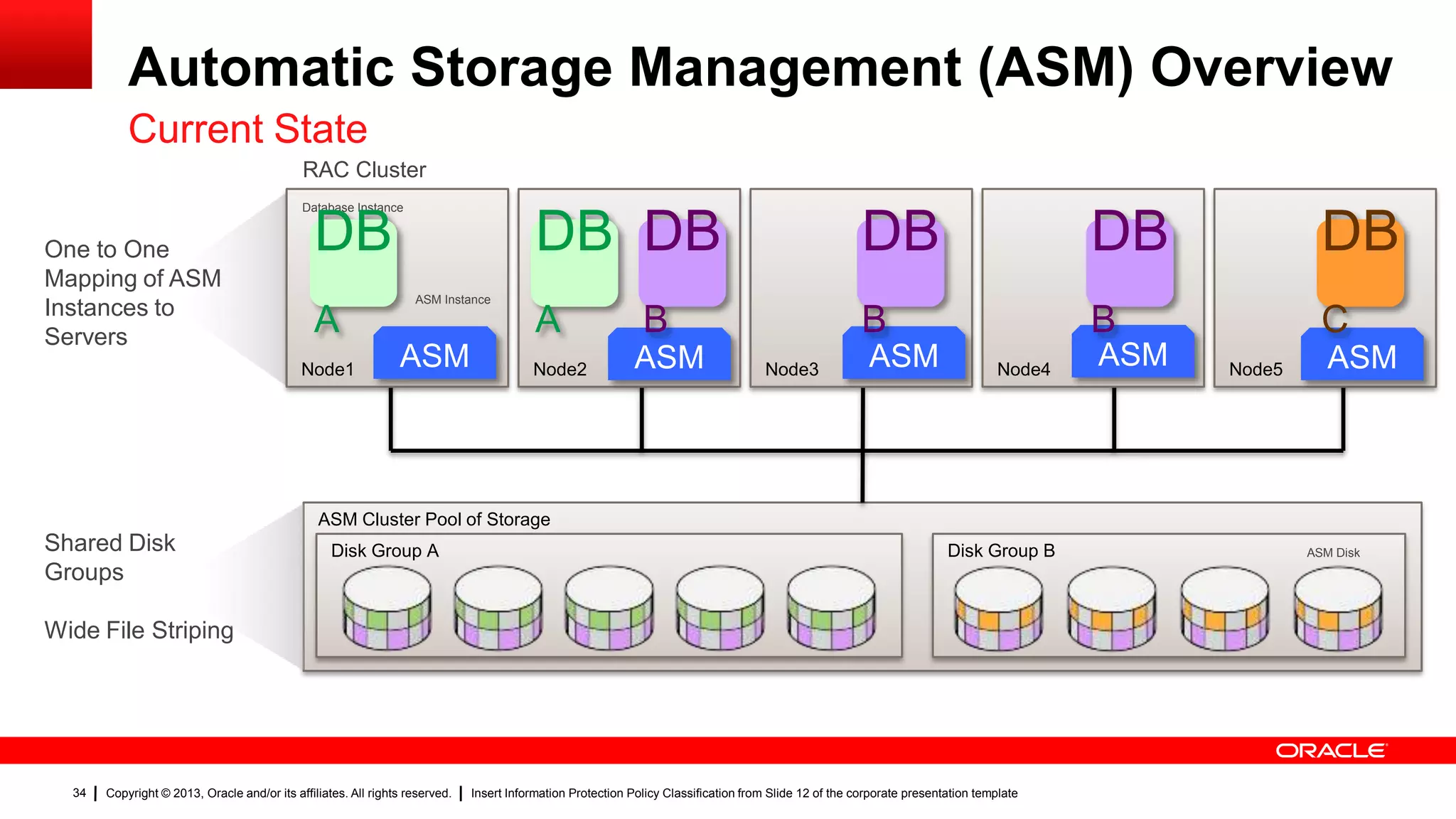Click the Copyright 2013 Oracle footer text
1456x819 pixels.
(x=279, y=793)
